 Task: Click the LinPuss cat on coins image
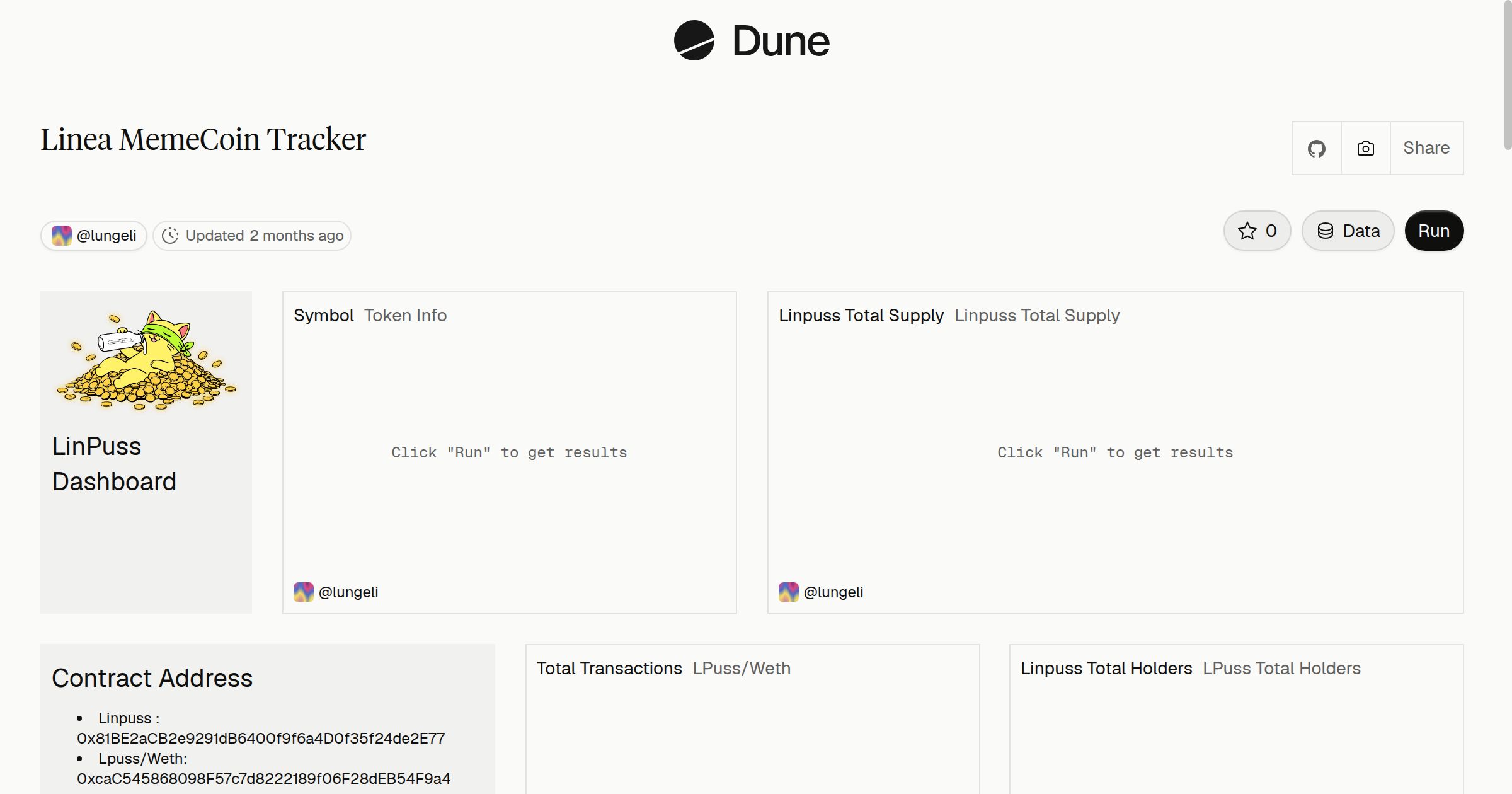[146, 360]
